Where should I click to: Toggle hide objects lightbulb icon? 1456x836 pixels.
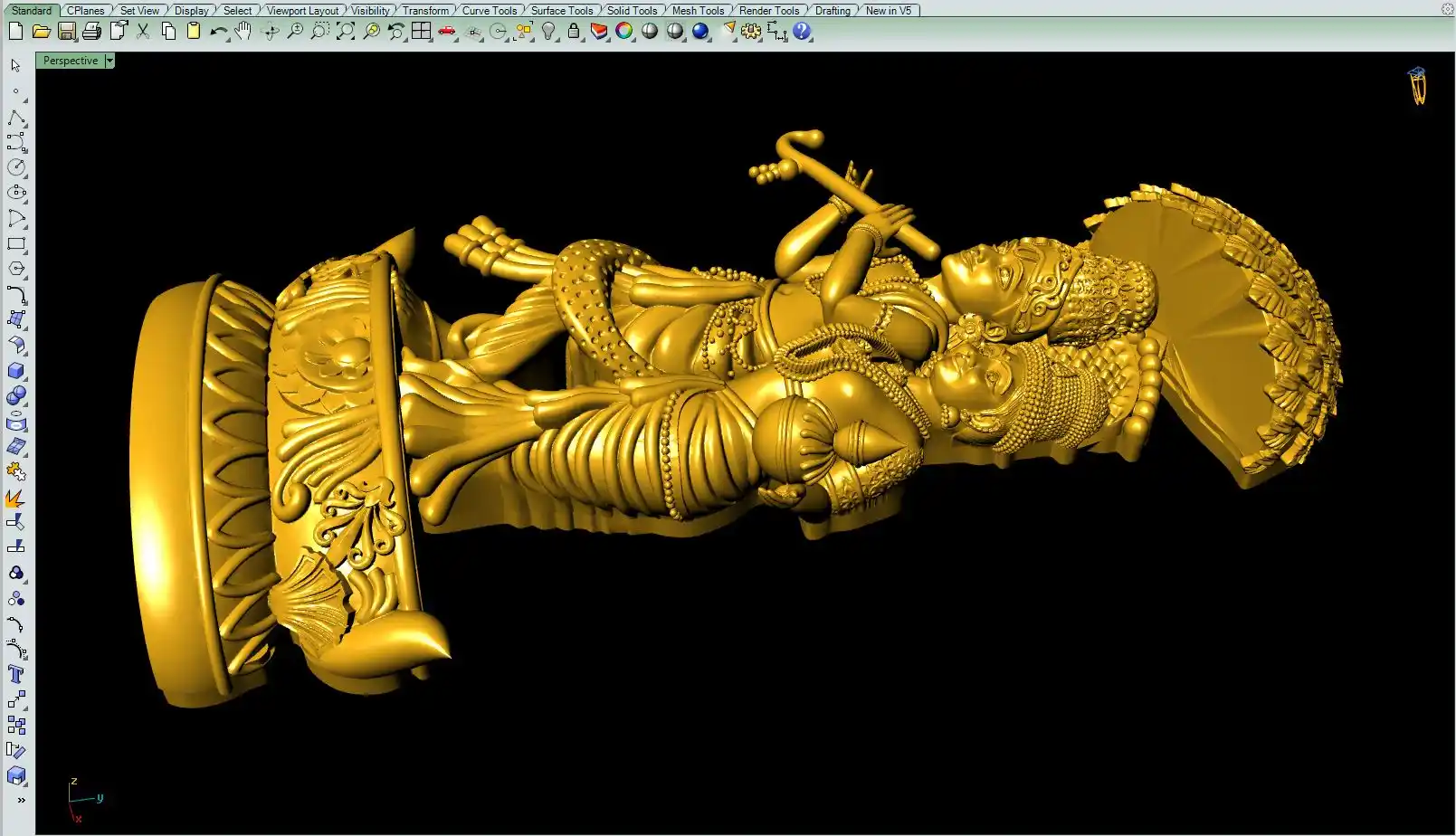pyautogui.click(x=548, y=32)
